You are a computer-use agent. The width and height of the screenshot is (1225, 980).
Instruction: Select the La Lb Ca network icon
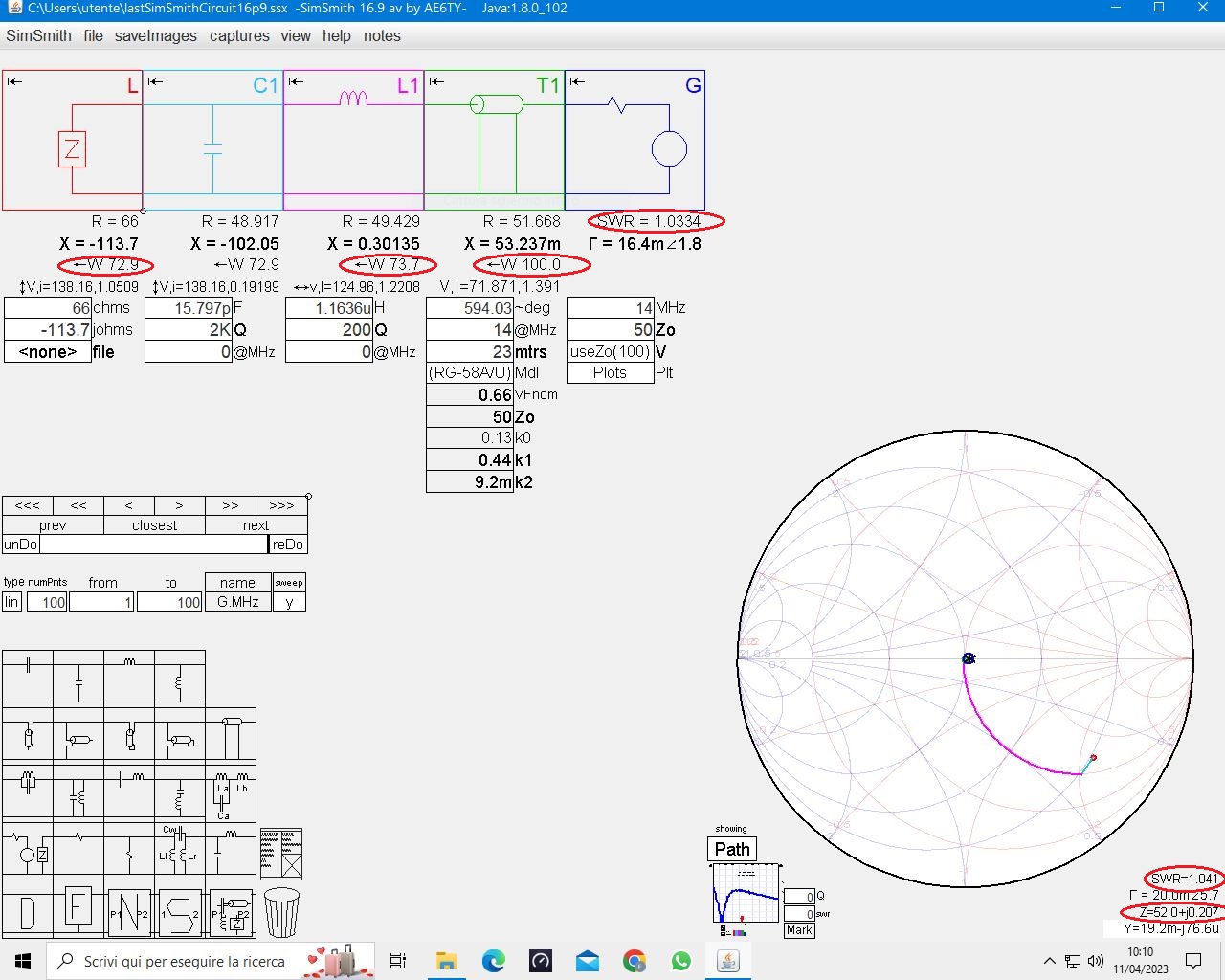click(x=231, y=791)
